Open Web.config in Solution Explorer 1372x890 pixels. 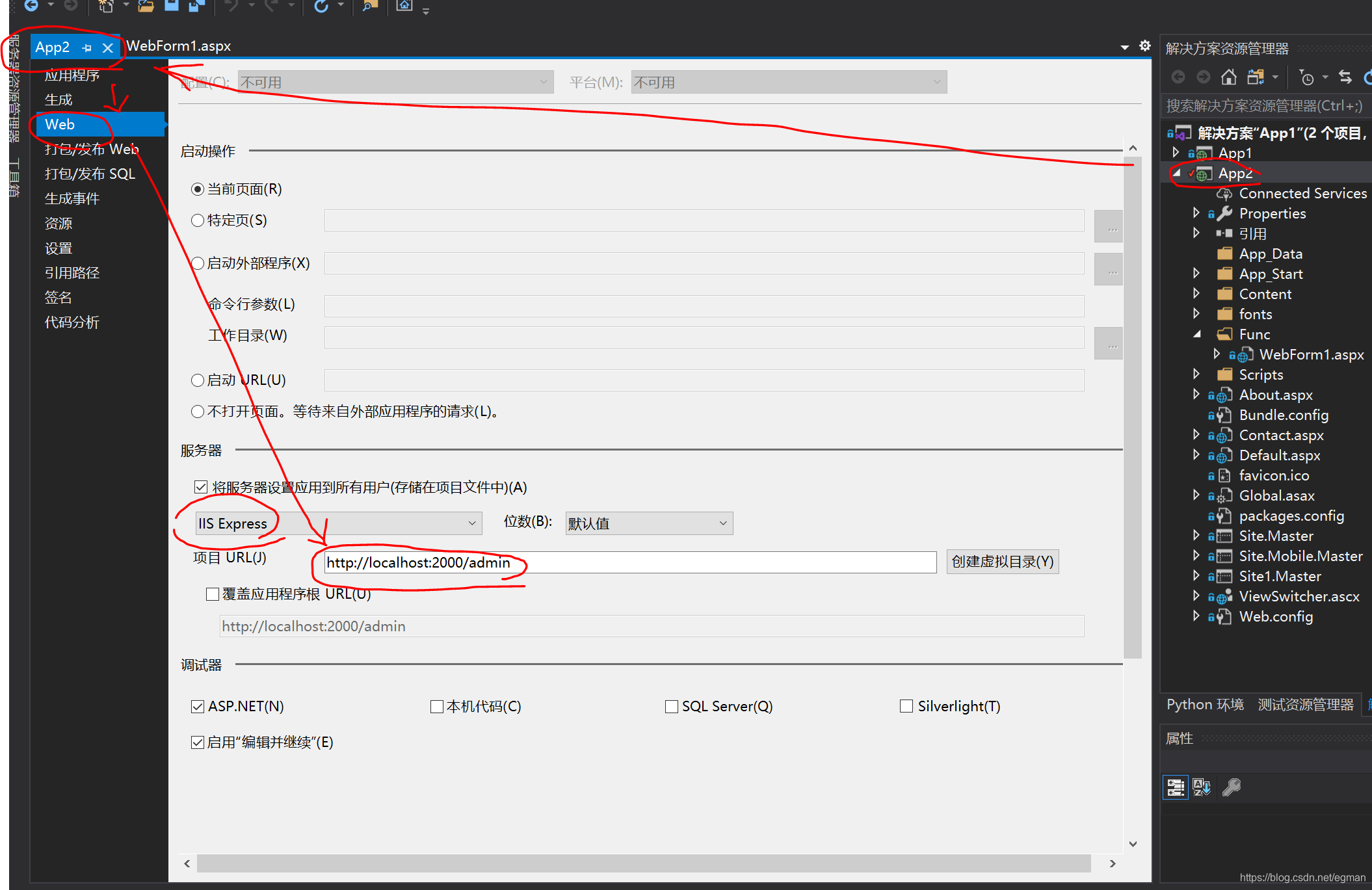[x=1276, y=616]
